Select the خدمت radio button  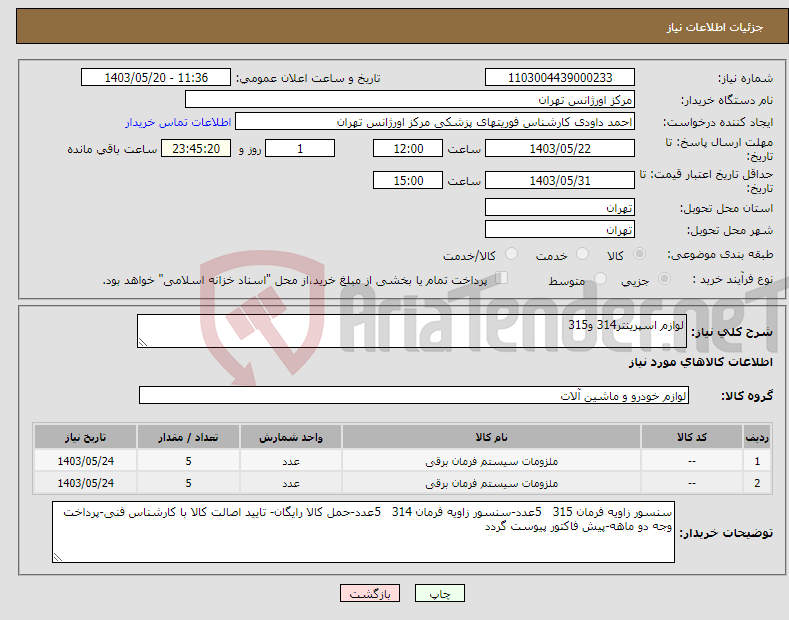pos(582,254)
